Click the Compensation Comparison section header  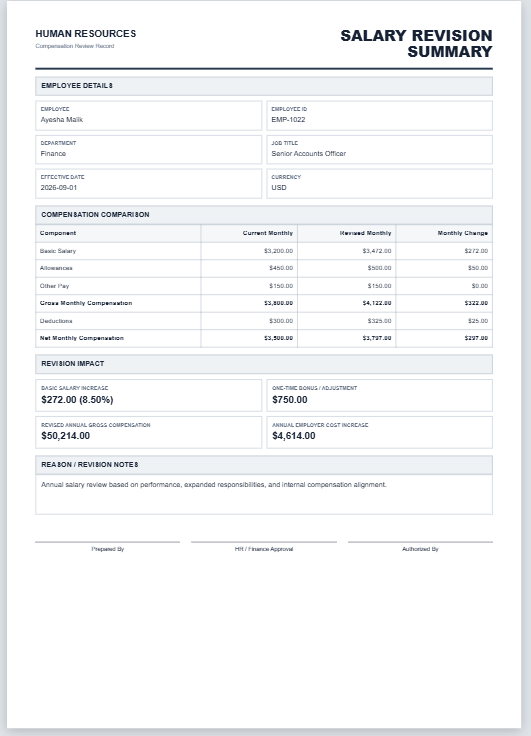[264, 215]
